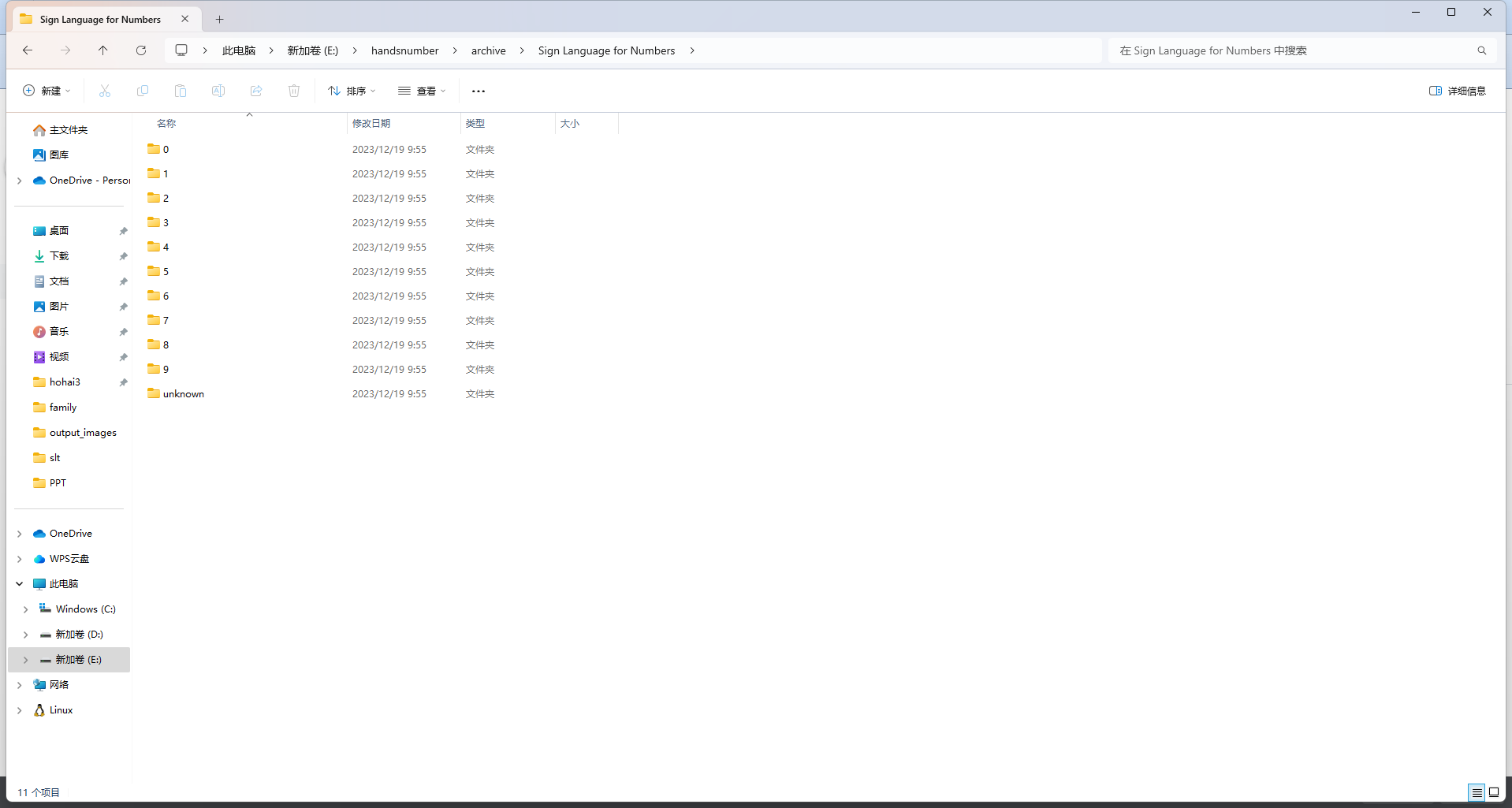This screenshot has height=808, width=1512.
Task: Open the 查看 view dropdown
Action: click(422, 91)
